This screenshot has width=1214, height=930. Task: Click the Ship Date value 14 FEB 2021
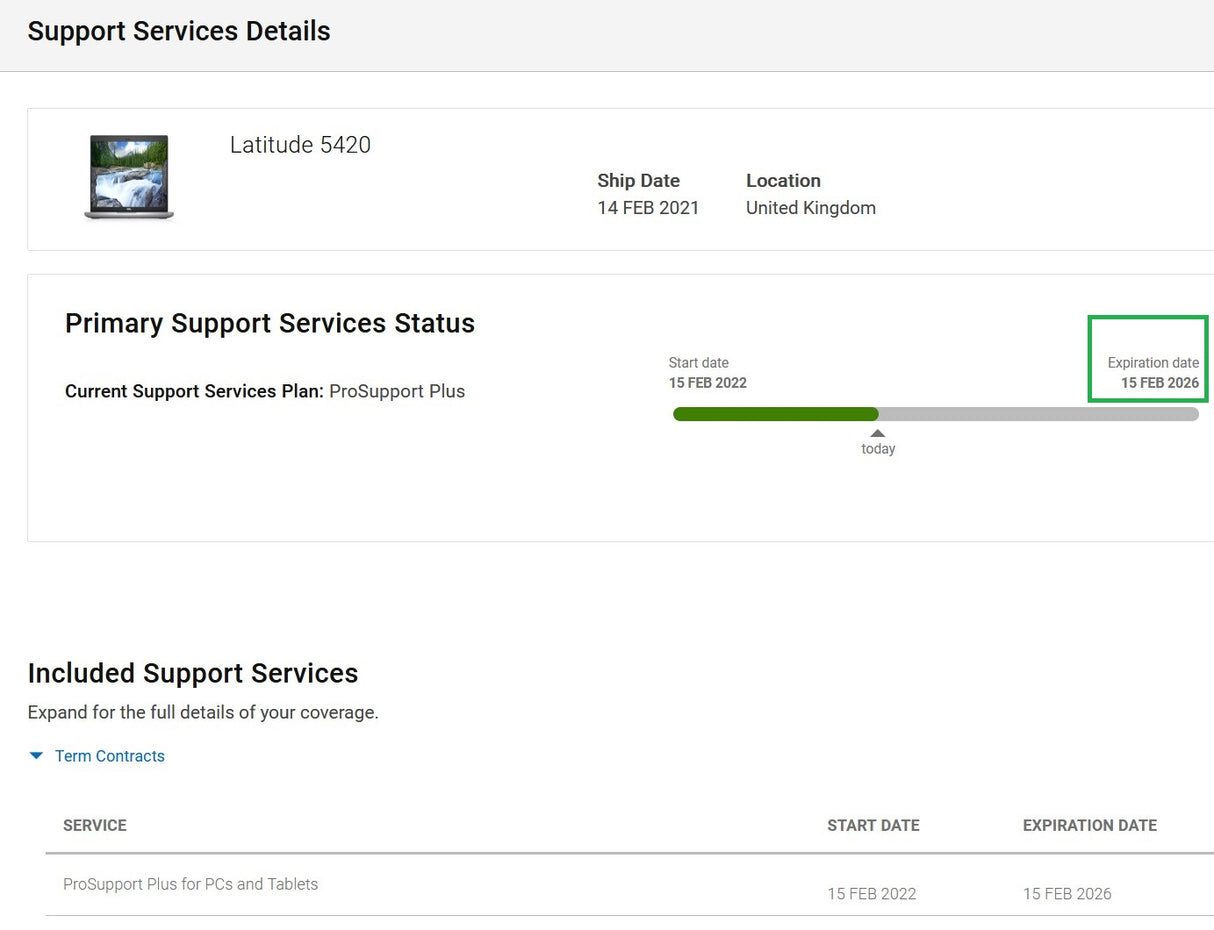pyautogui.click(x=648, y=208)
